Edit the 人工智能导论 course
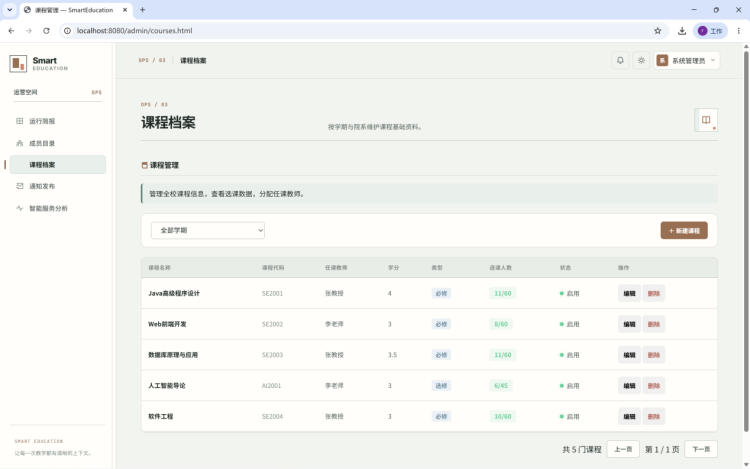This screenshot has height=469, width=750. (x=629, y=385)
